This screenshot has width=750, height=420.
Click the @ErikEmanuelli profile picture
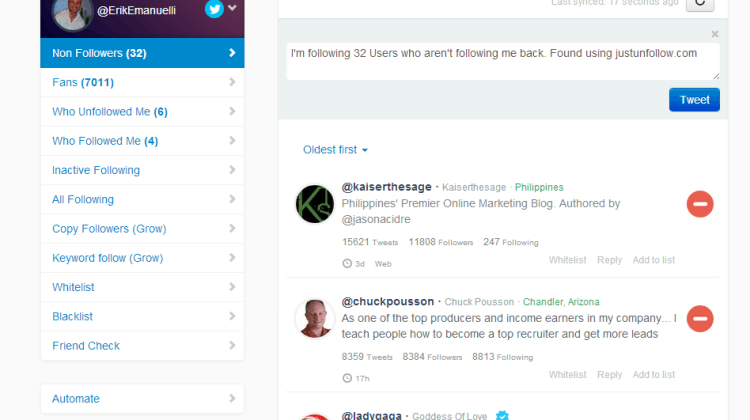click(72, 13)
